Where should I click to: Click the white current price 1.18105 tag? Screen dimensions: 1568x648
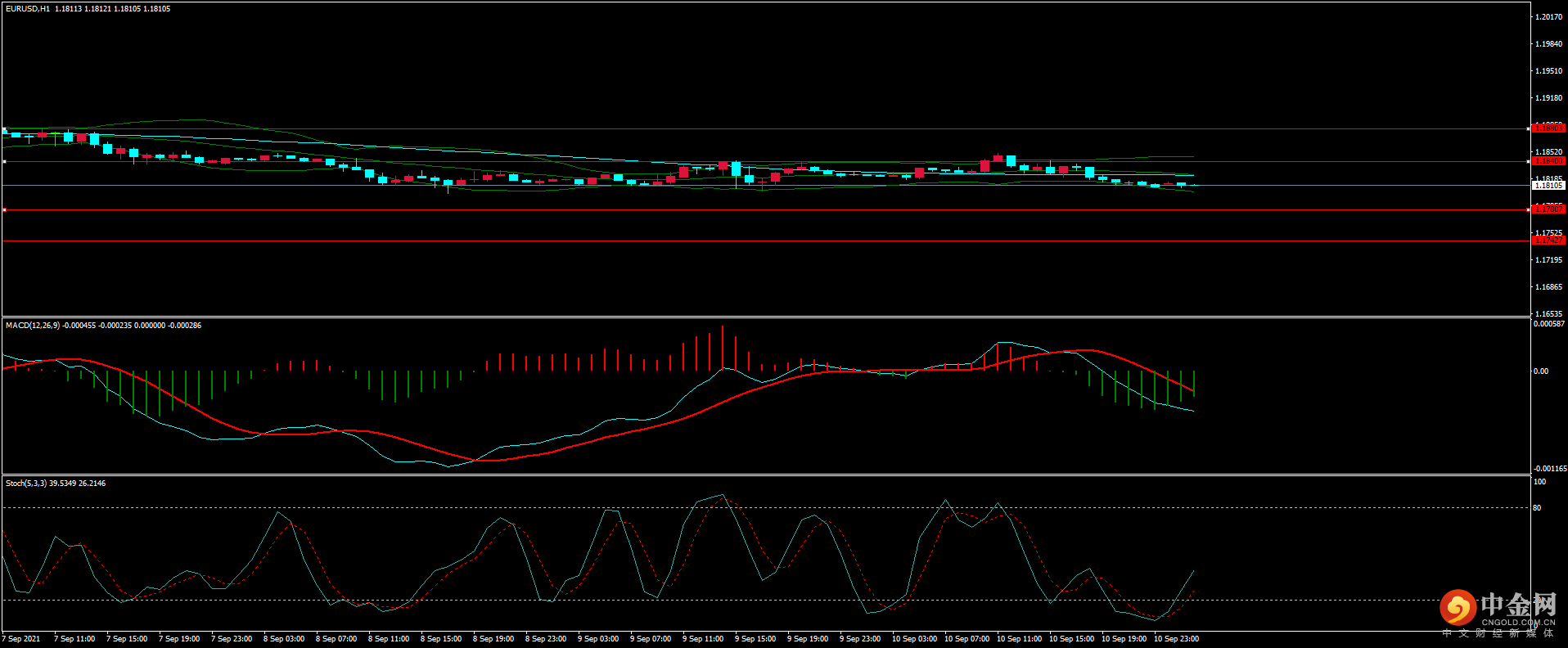click(1548, 186)
